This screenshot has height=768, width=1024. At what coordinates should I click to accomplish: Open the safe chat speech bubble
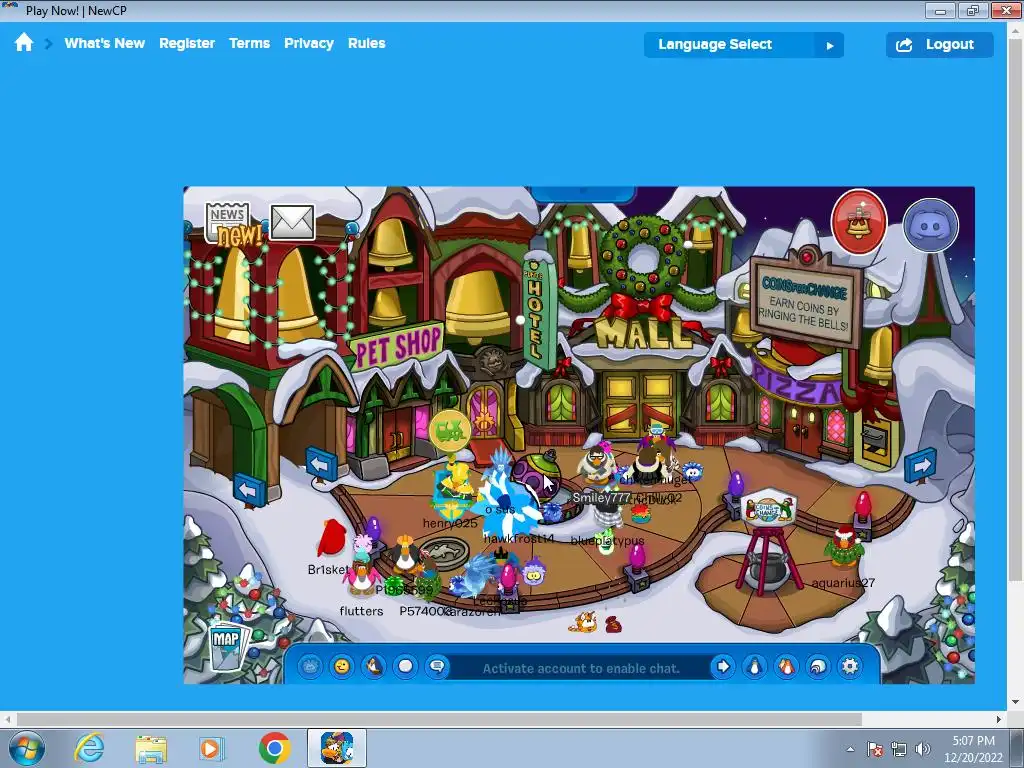437,666
